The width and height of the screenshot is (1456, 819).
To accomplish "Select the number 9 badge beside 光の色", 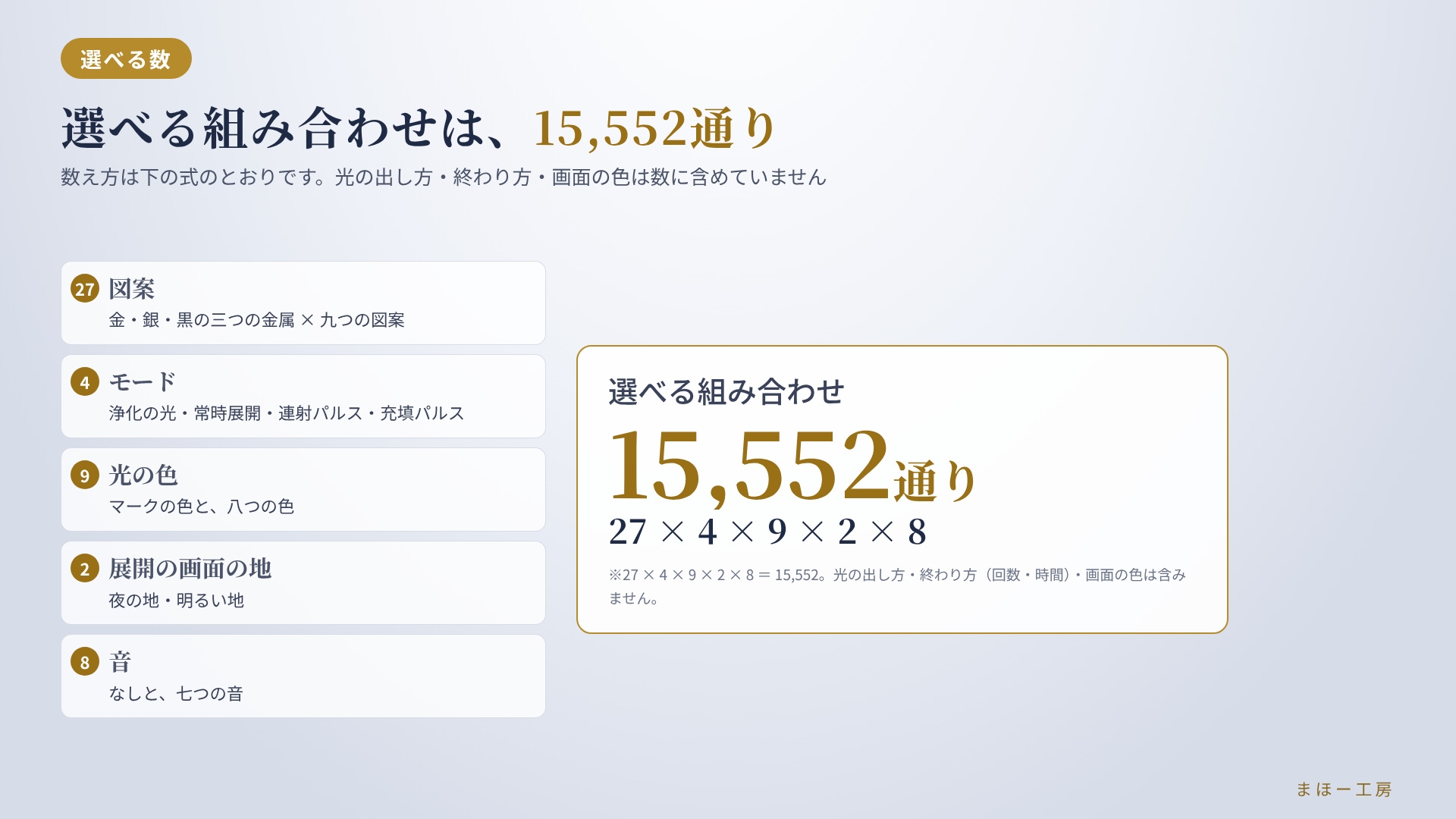I will point(85,475).
